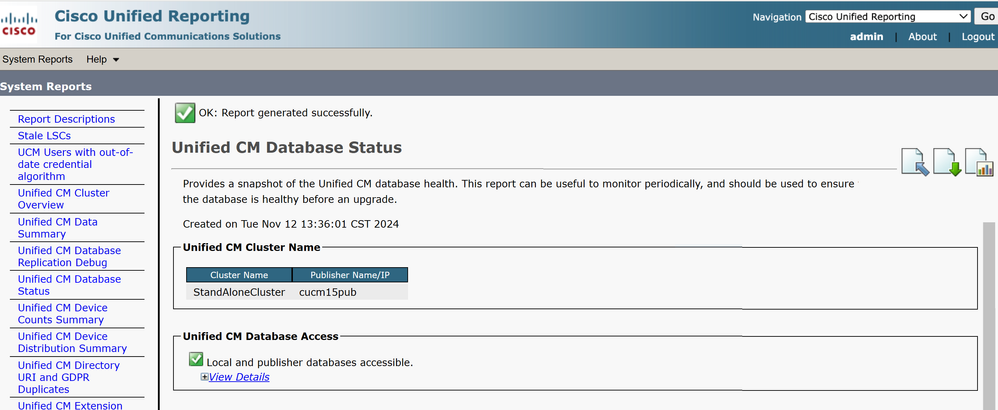998x410 pixels.
Task: Open Unified CM Device Distribution Summary report
Action: tap(72, 343)
